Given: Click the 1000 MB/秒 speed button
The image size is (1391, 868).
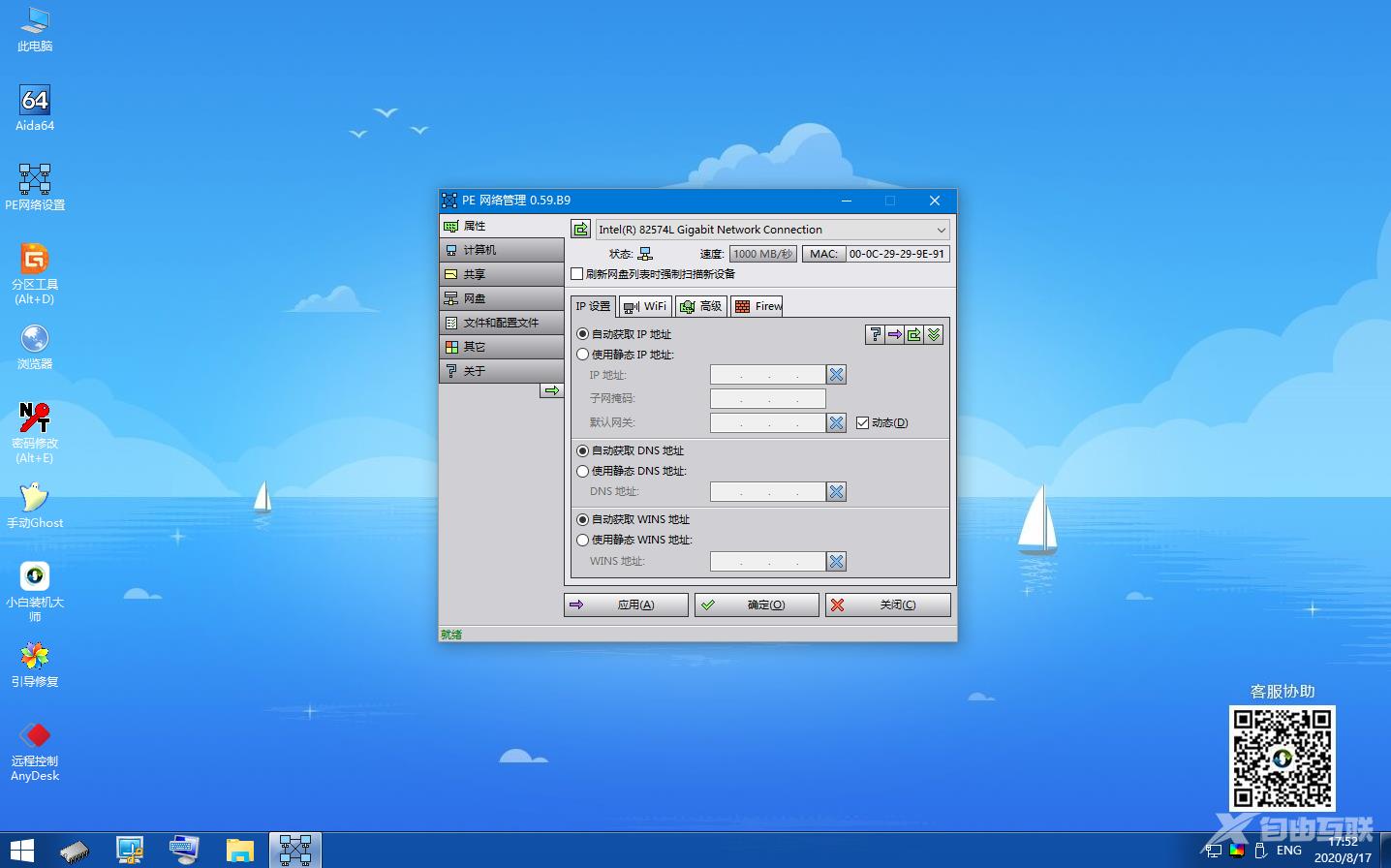Looking at the screenshot, I should pyautogui.click(x=763, y=254).
